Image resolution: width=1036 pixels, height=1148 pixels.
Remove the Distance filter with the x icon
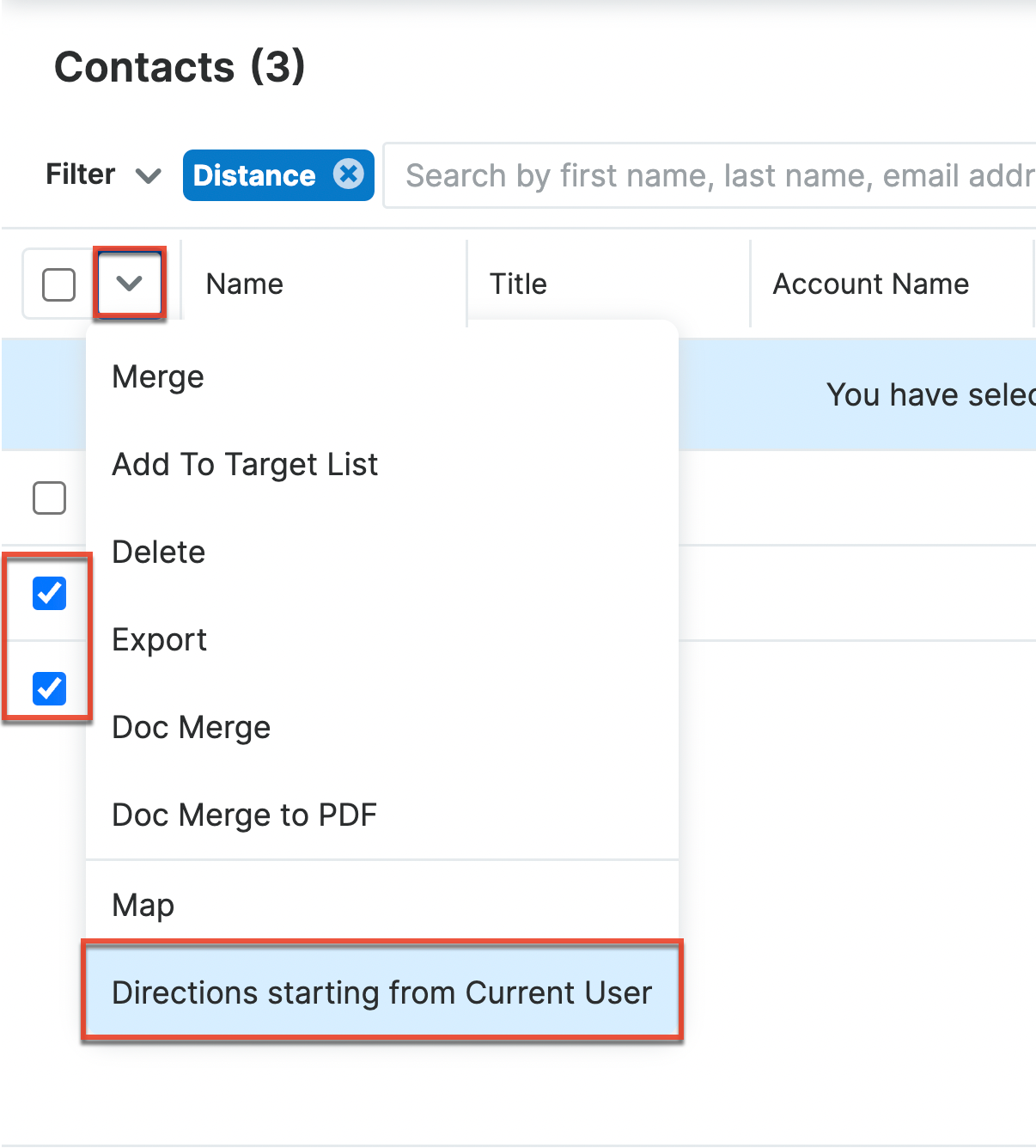pyautogui.click(x=348, y=174)
